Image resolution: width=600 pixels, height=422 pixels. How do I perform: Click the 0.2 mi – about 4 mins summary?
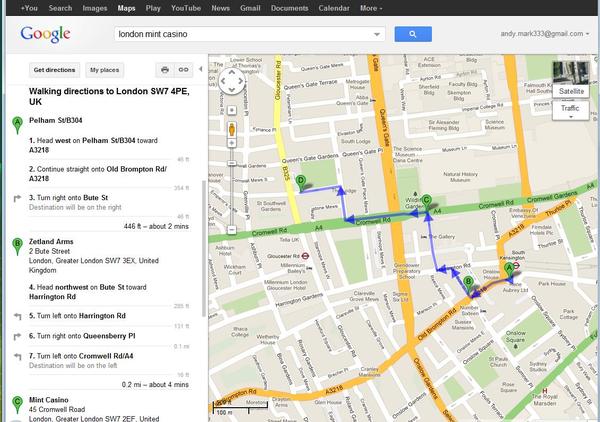(x=155, y=385)
